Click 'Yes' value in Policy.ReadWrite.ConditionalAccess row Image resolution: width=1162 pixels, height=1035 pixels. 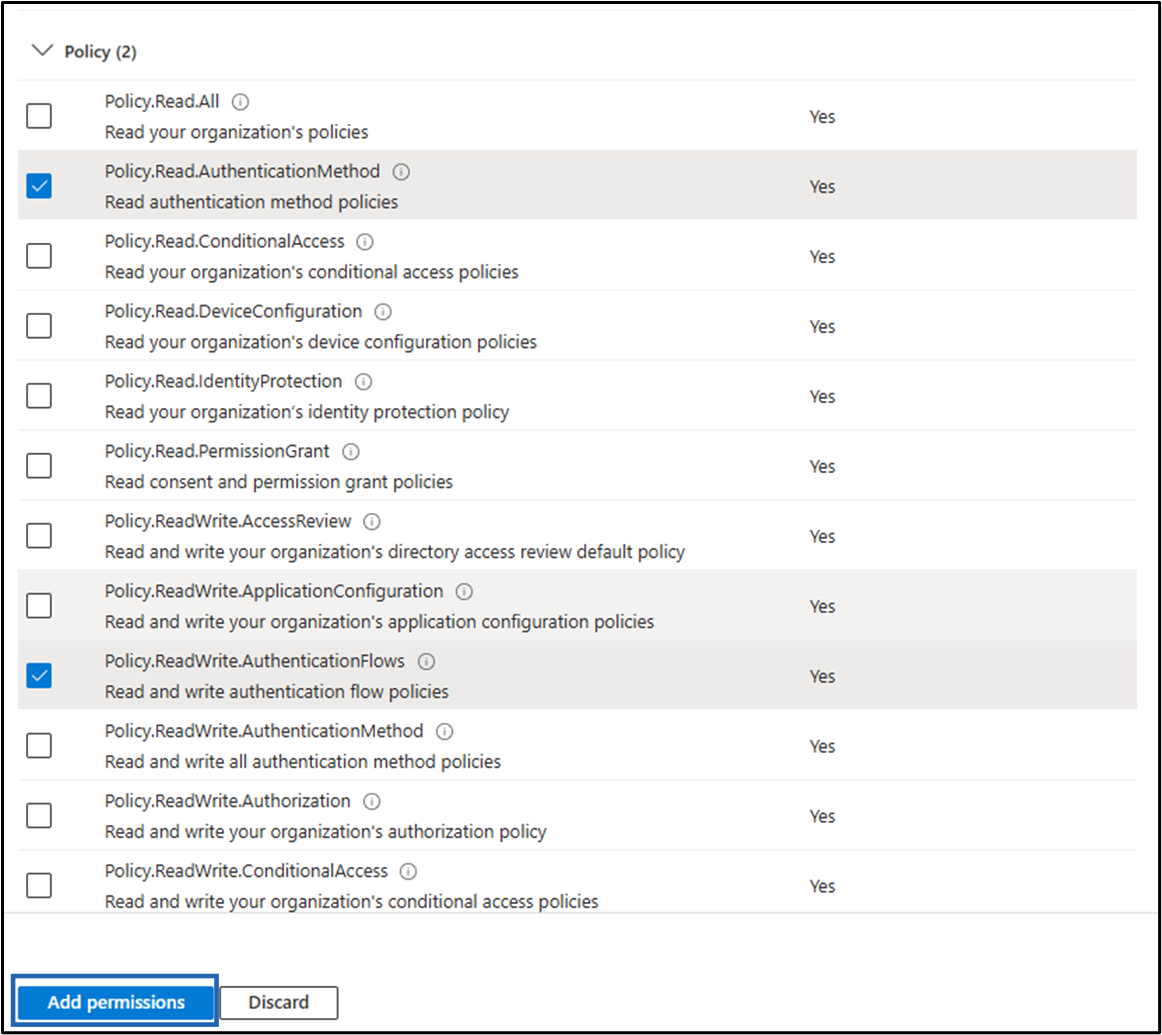coord(822,886)
